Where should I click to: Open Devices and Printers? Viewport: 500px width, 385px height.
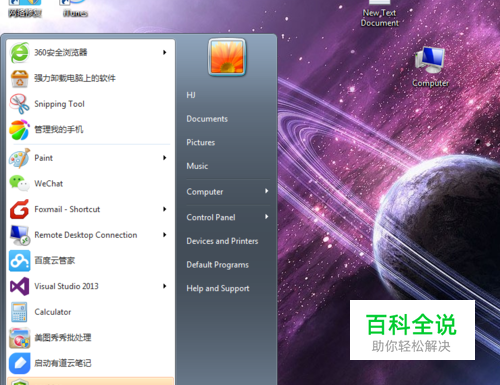(222, 241)
